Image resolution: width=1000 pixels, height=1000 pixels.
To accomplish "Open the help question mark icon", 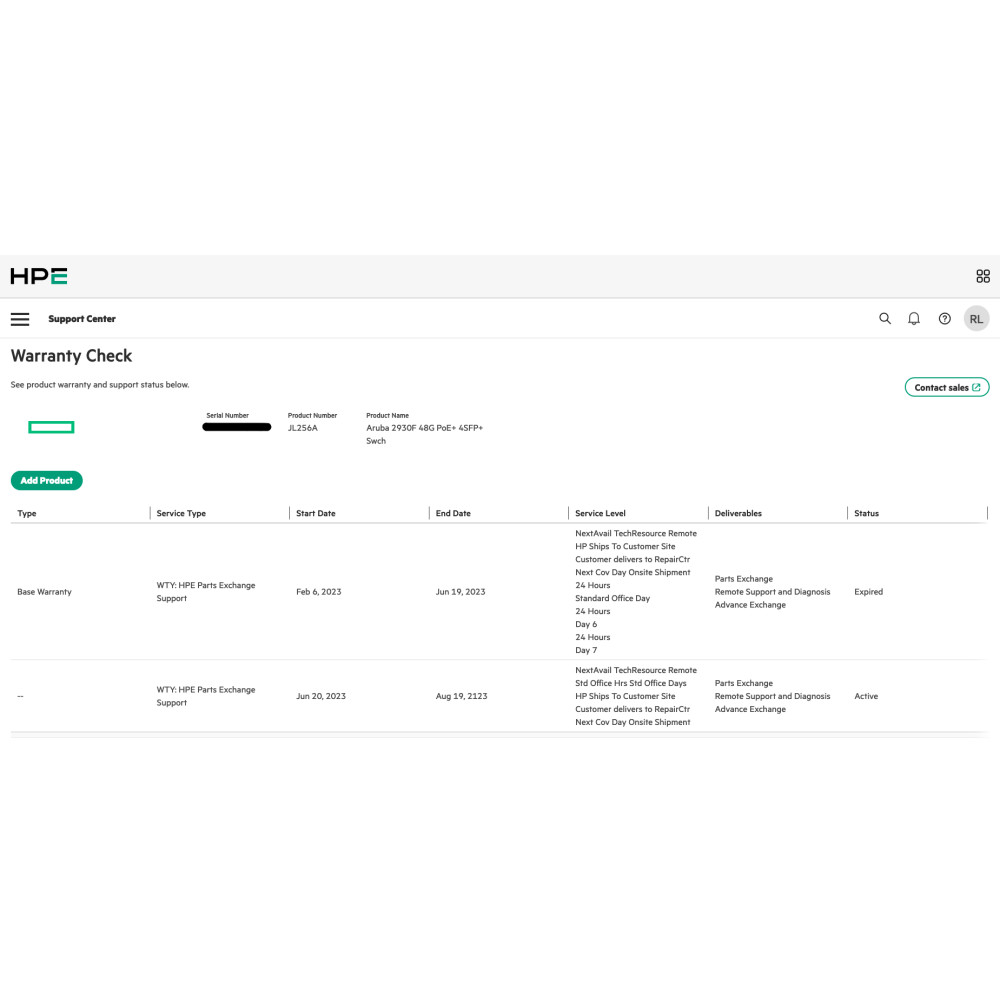I will coord(944,318).
